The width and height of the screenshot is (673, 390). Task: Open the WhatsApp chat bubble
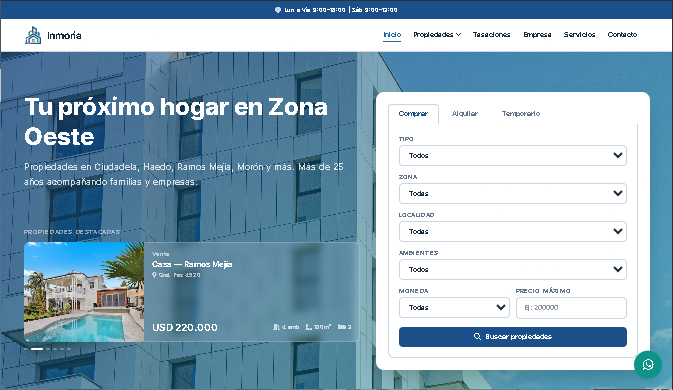(x=648, y=364)
